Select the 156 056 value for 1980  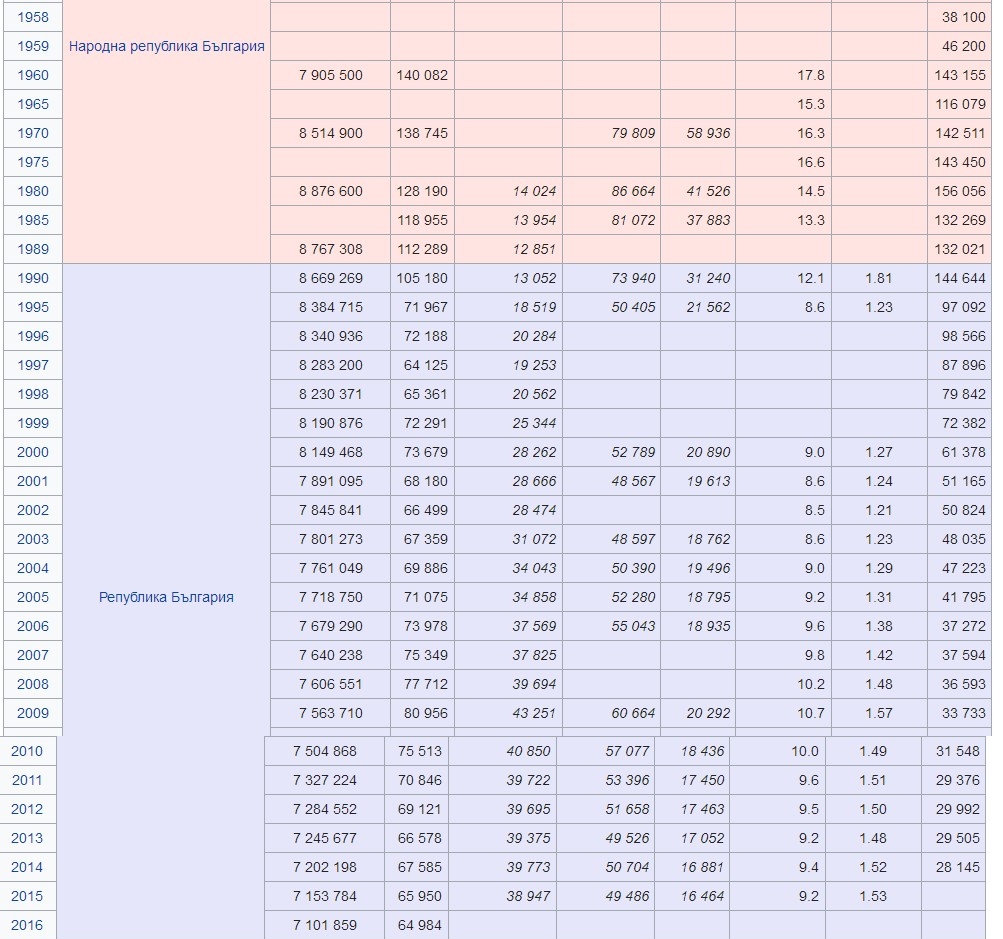click(960, 191)
